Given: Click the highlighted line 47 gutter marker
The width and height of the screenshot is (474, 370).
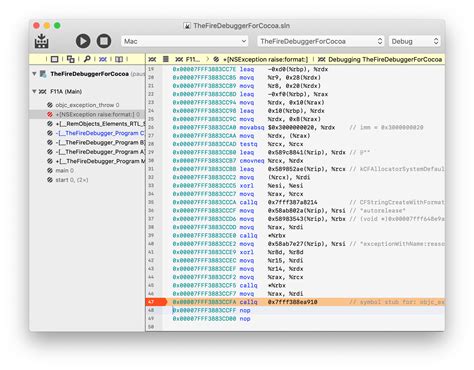Looking at the screenshot, I should pyautogui.click(x=156, y=302).
